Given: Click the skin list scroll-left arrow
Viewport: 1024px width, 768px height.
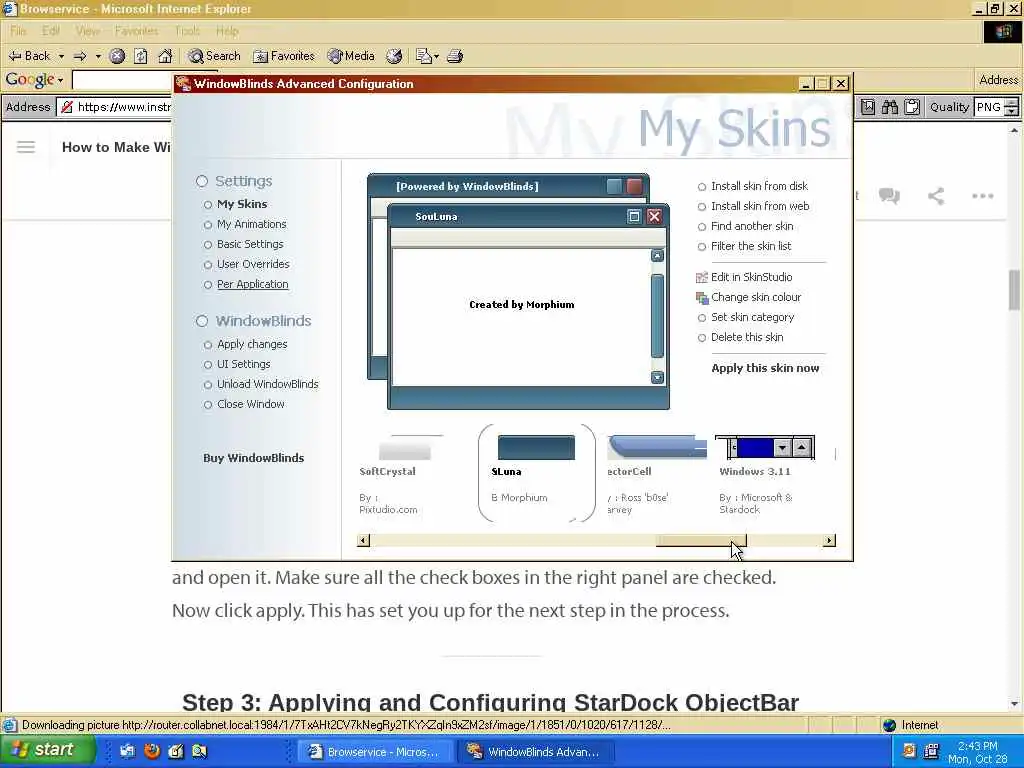Looking at the screenshot, I should [364, 541].
